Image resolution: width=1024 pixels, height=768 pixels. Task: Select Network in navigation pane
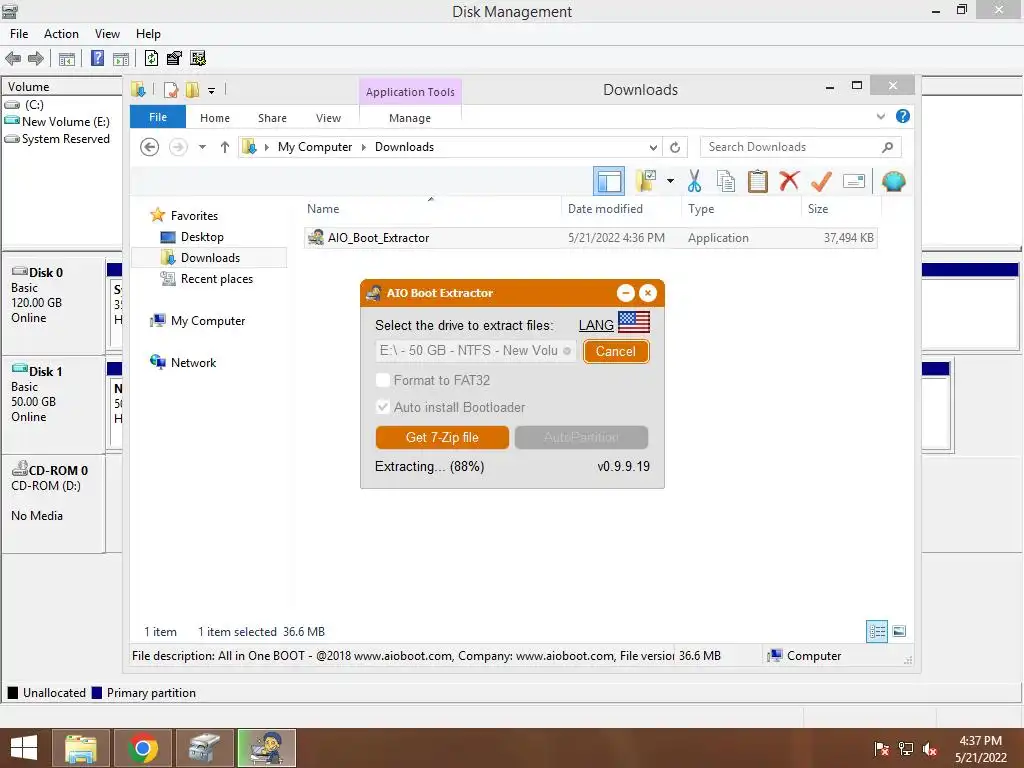click(193, 362)
